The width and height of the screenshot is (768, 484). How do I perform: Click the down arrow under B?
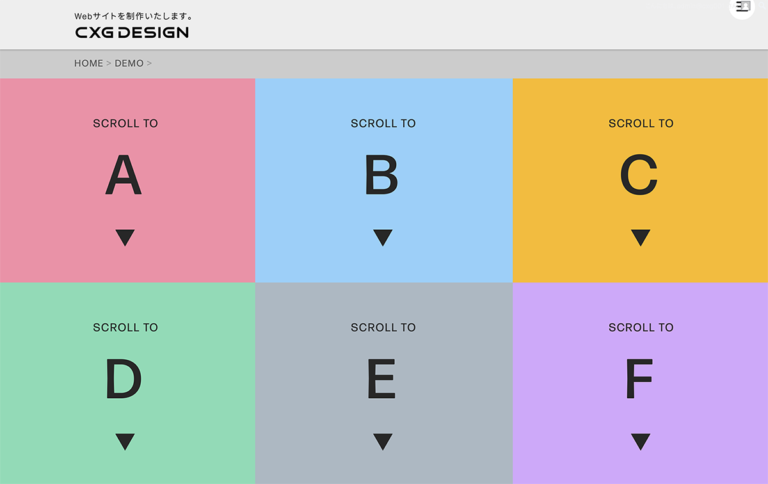[x=383, y=237]
